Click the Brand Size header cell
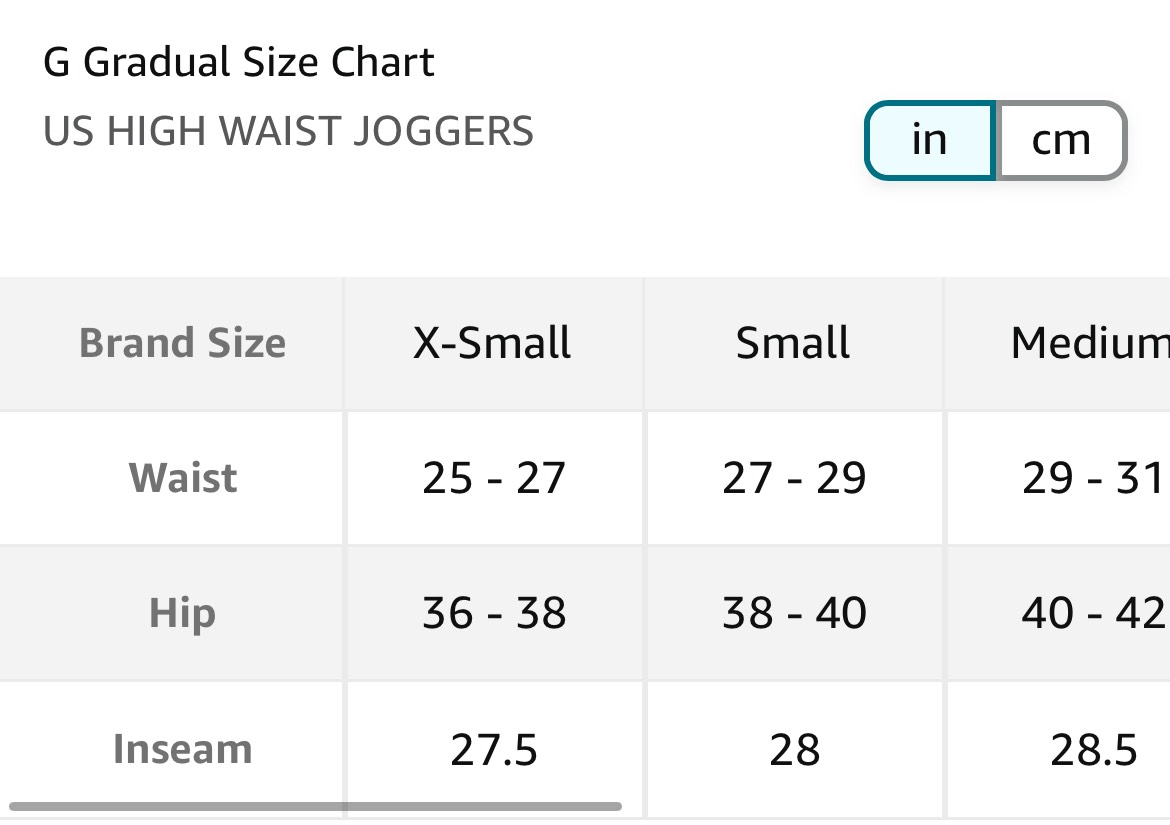The width and height of the screenshot is (1170, 825). pyautogui.click(x=182, y=343)
